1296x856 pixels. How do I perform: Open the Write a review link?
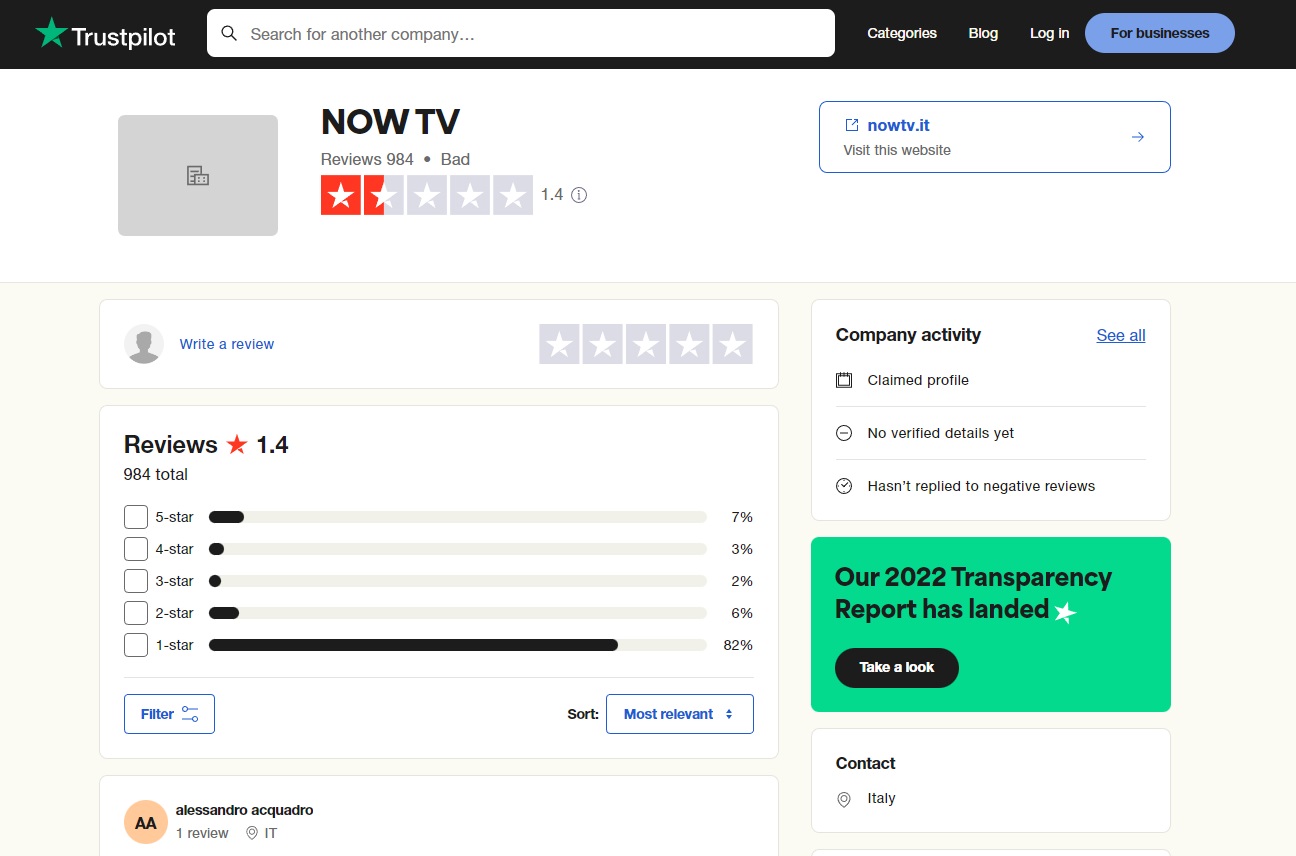pos(226,343)
